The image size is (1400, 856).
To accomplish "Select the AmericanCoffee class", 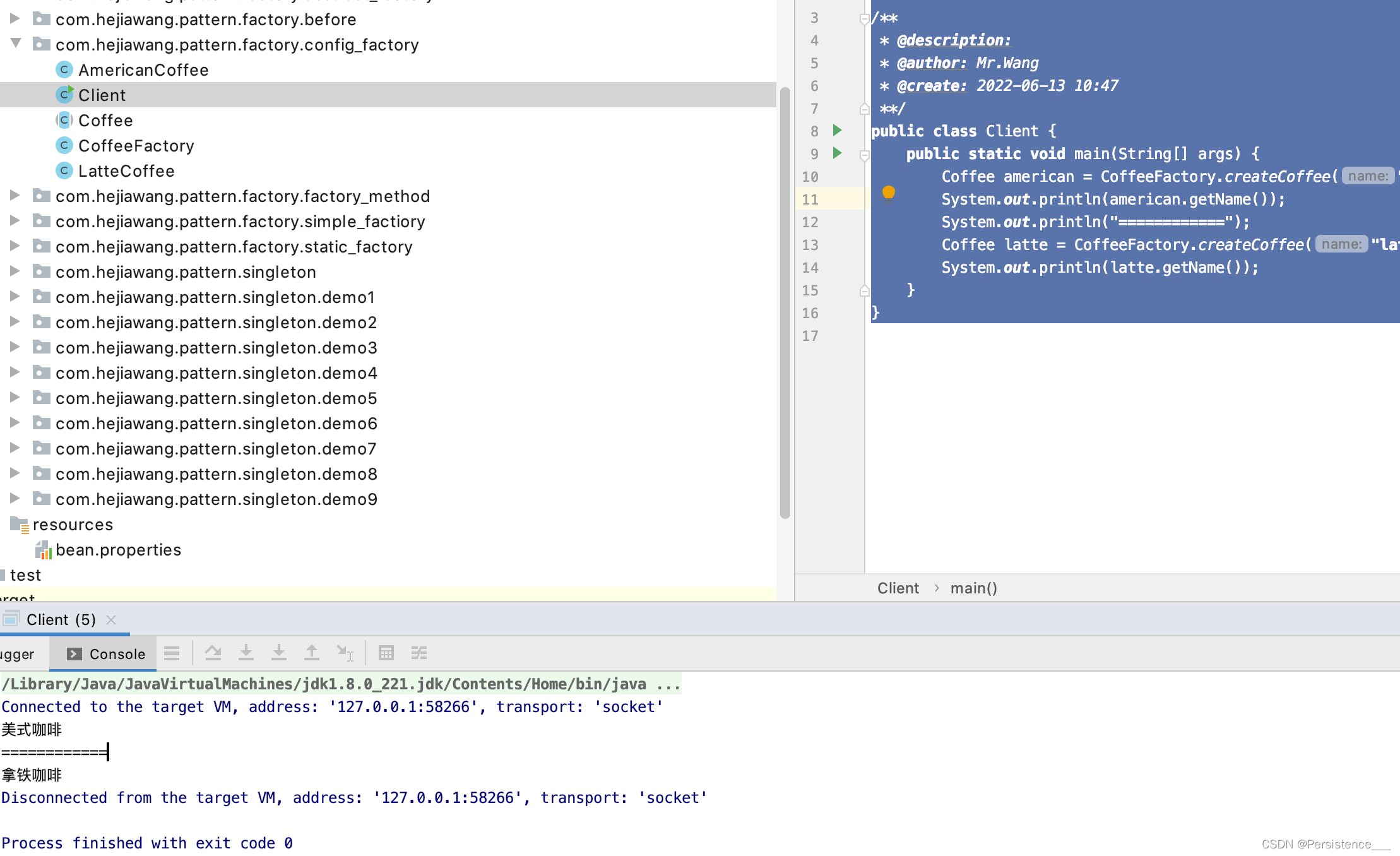I will click(x=143, y=70).
